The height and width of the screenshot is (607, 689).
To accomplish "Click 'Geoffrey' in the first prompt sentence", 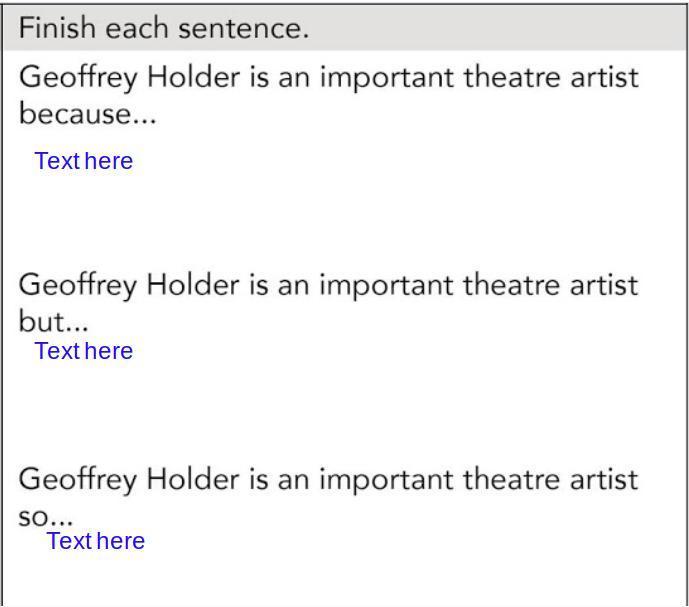I will point(78,77).
